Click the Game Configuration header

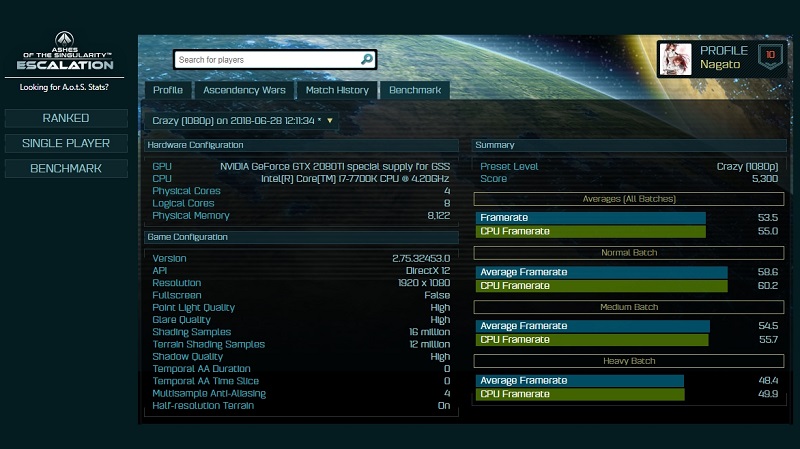point(301,237)
